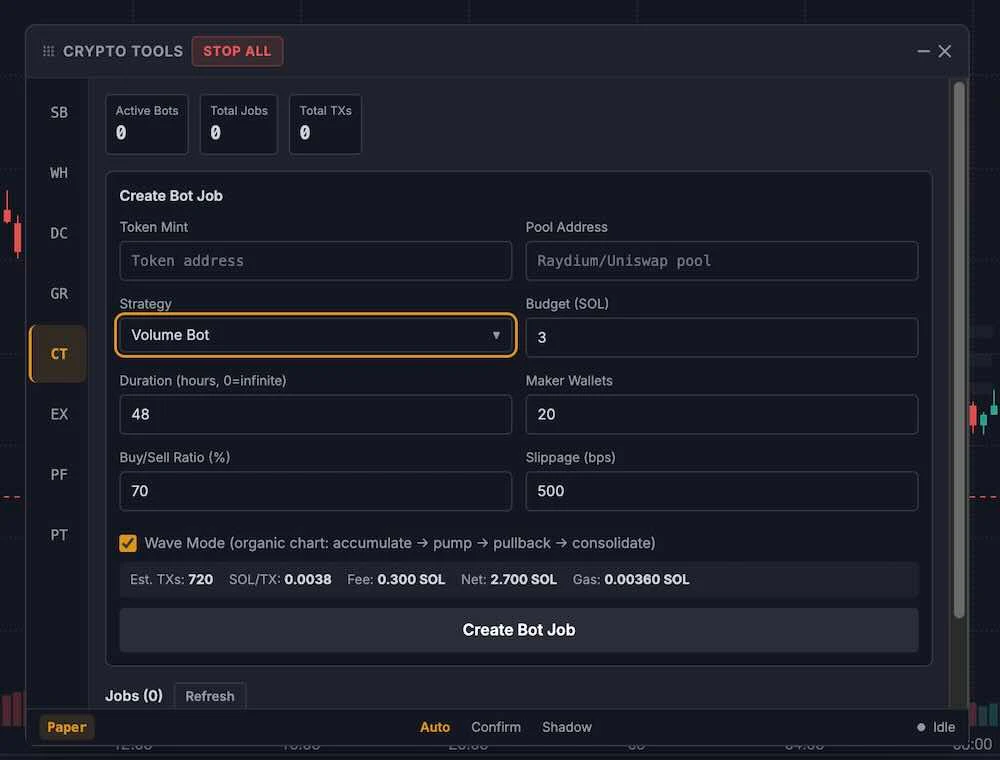Click the Wave Mode description label

coord(400,543)
